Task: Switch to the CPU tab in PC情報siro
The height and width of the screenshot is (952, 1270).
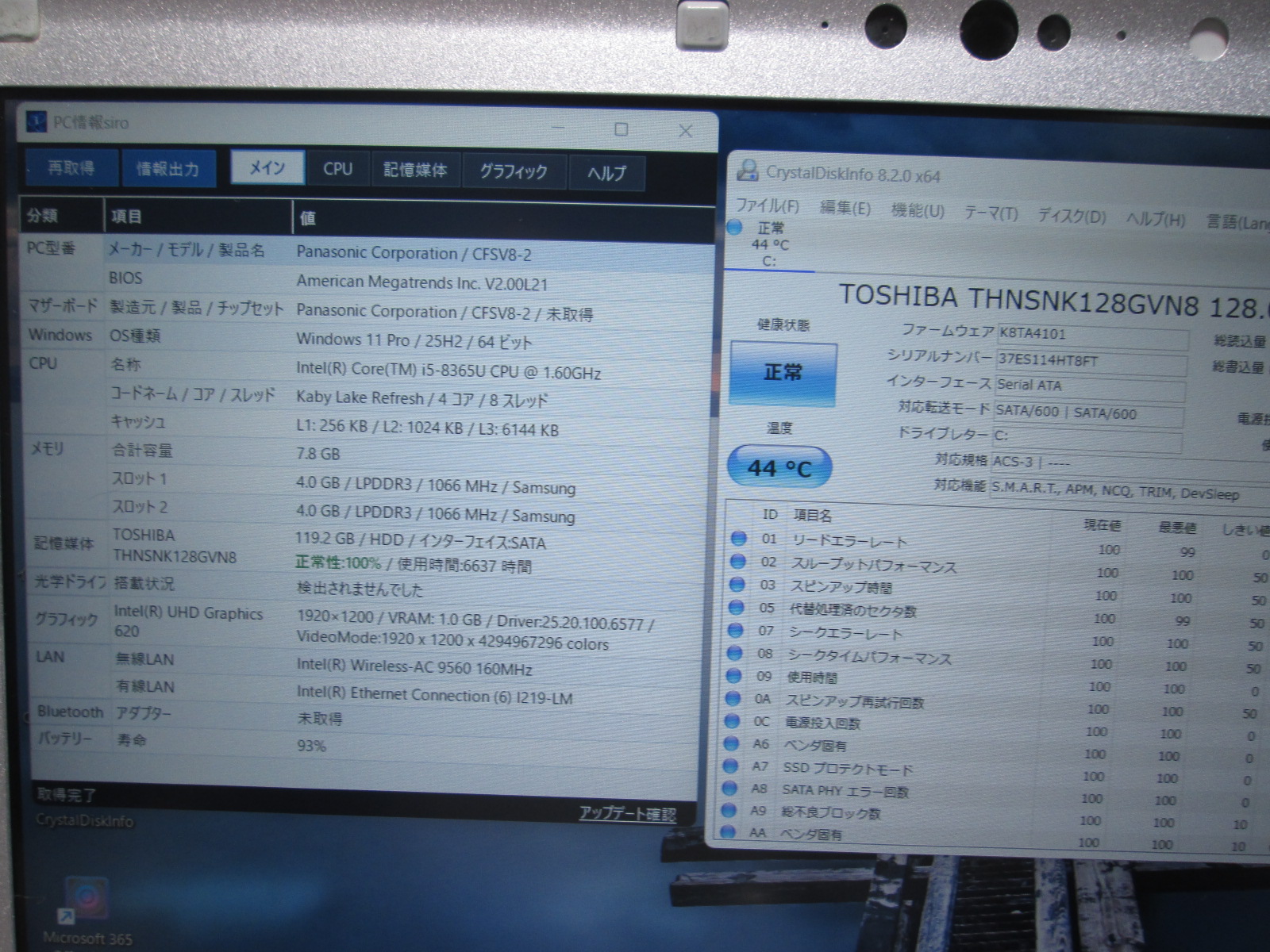Action: click(337, 169)
